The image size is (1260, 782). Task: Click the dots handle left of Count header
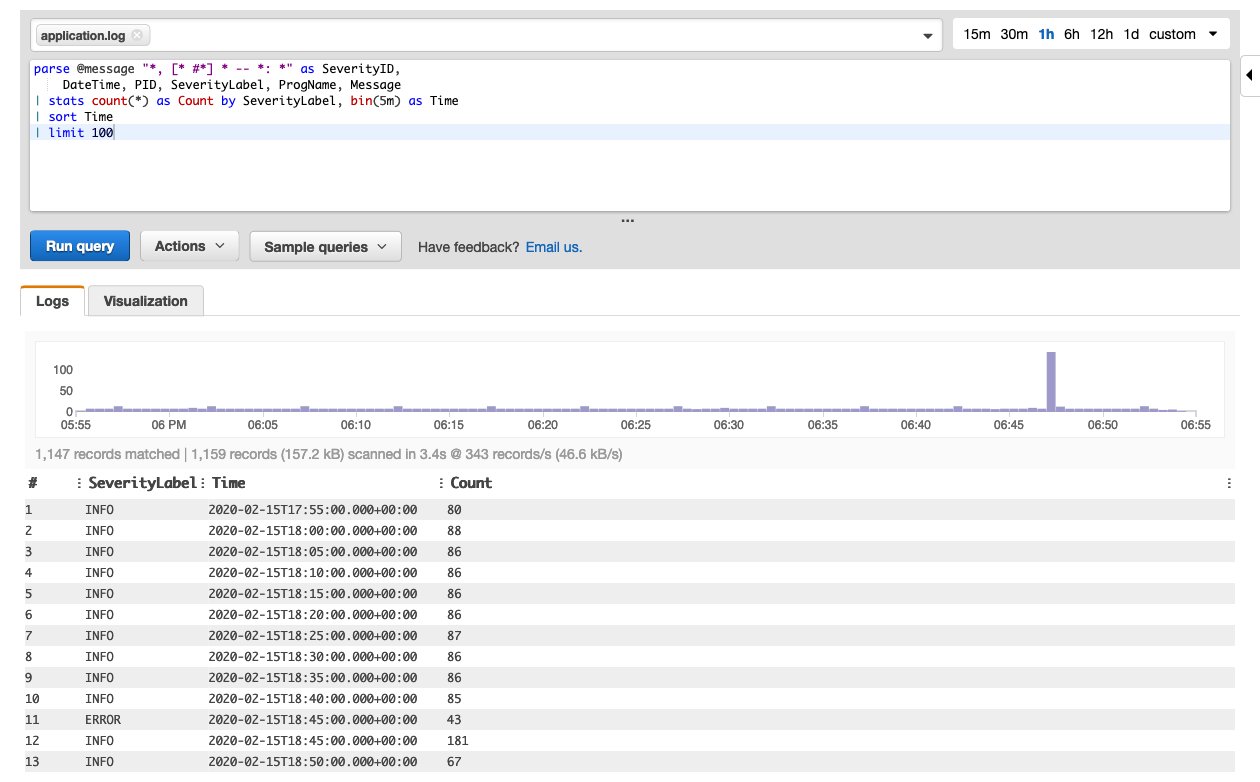click(441, 483)
